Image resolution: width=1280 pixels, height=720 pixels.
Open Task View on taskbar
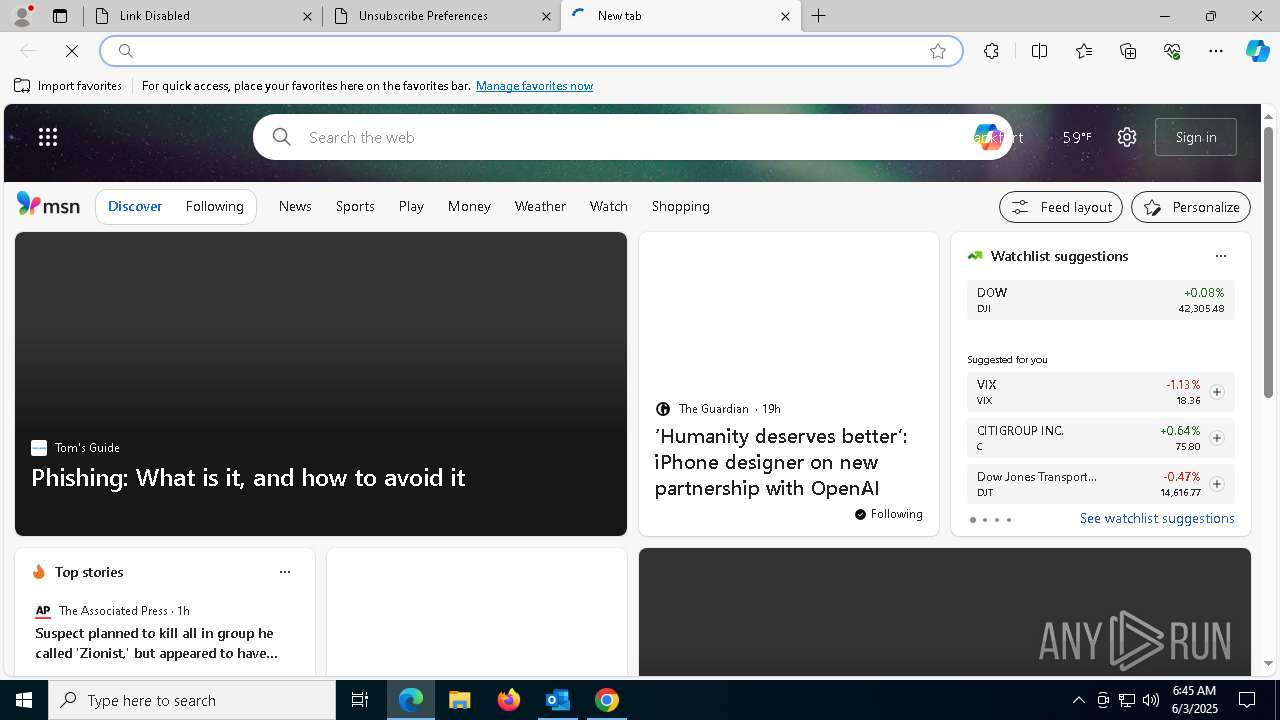click(360, 700)
